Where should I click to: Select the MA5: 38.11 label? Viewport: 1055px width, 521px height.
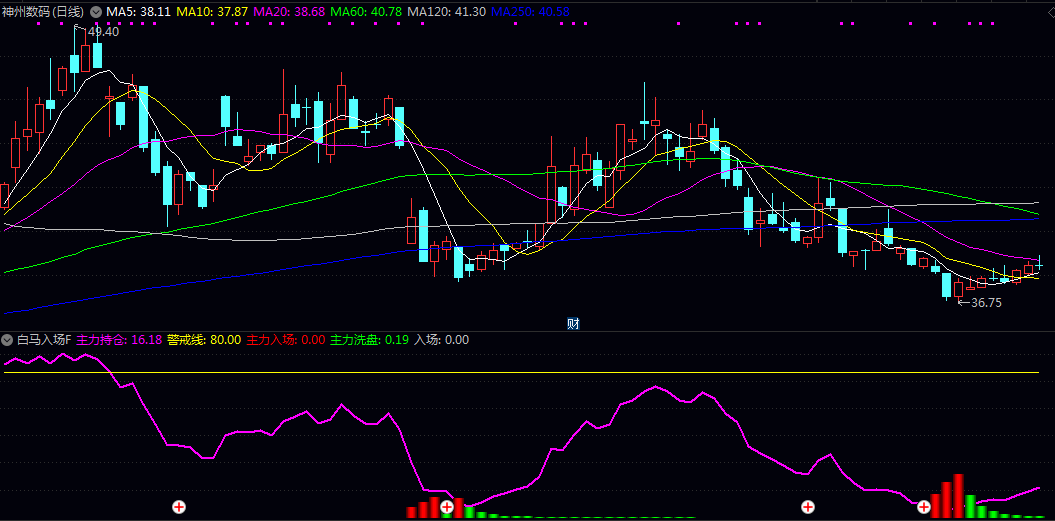pyautogui.click(x=137, y=11)
